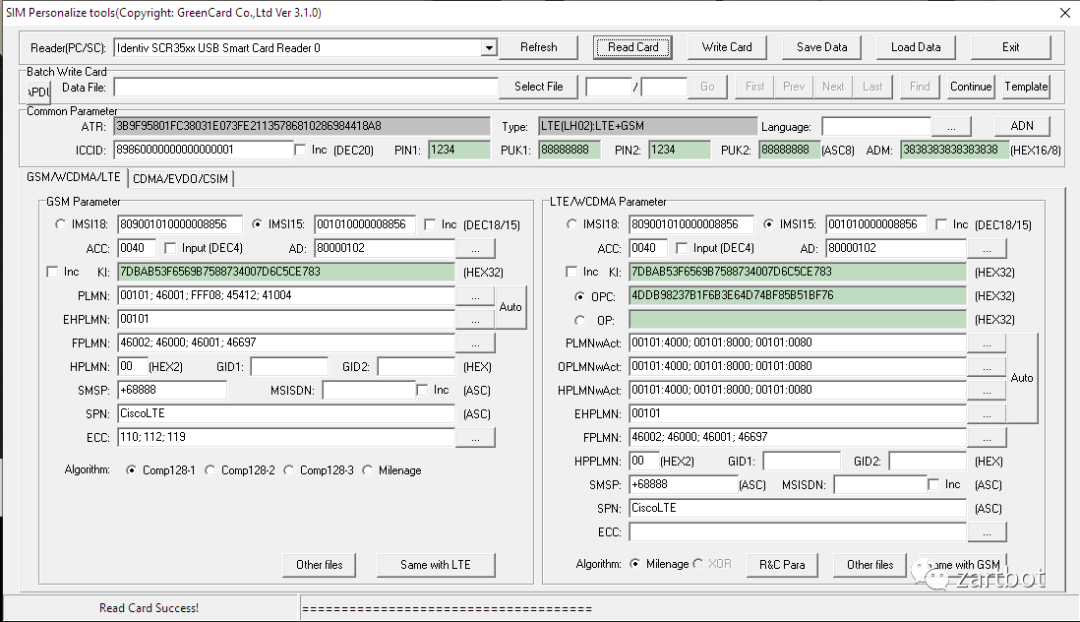Image resolution: width=1080 pixels, height=622 pixels.
Task: Select the IMSI18 radio button in GSM Parameter
Action: (x=61, y=225)
